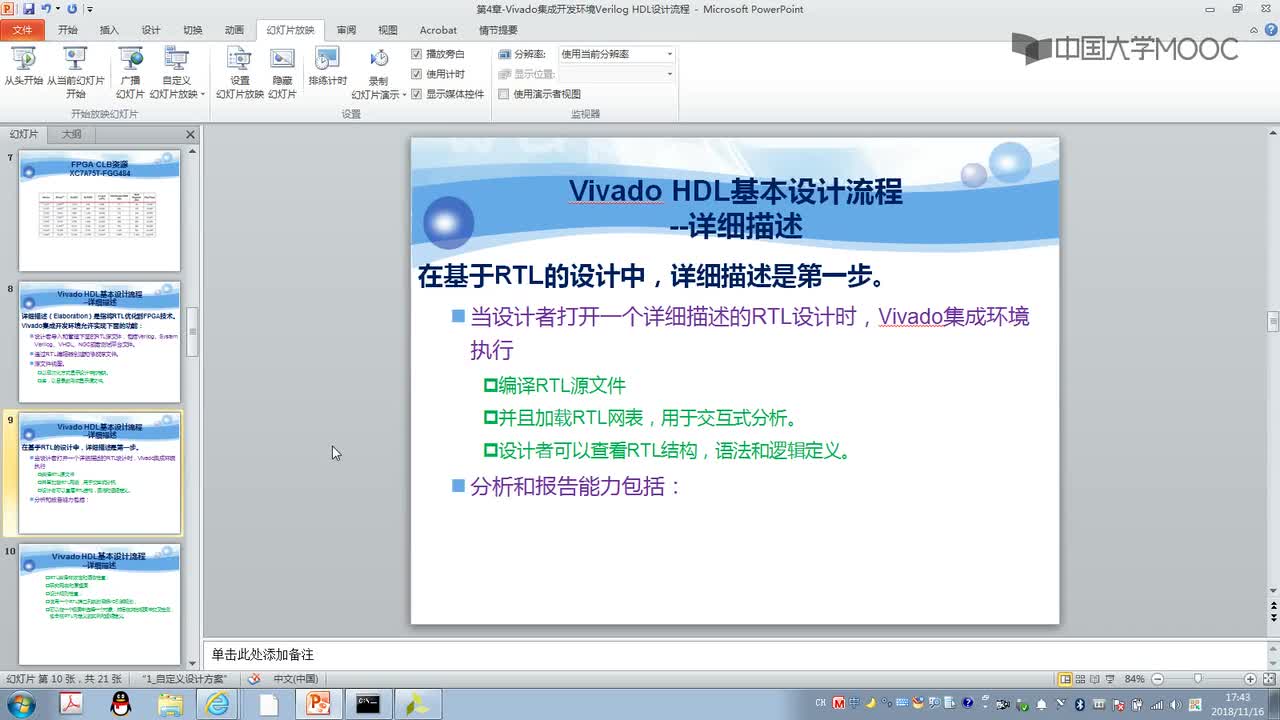Switch to Reading view in status bar
This screenshot has width=1280, height=720.
click(1096, 679)
